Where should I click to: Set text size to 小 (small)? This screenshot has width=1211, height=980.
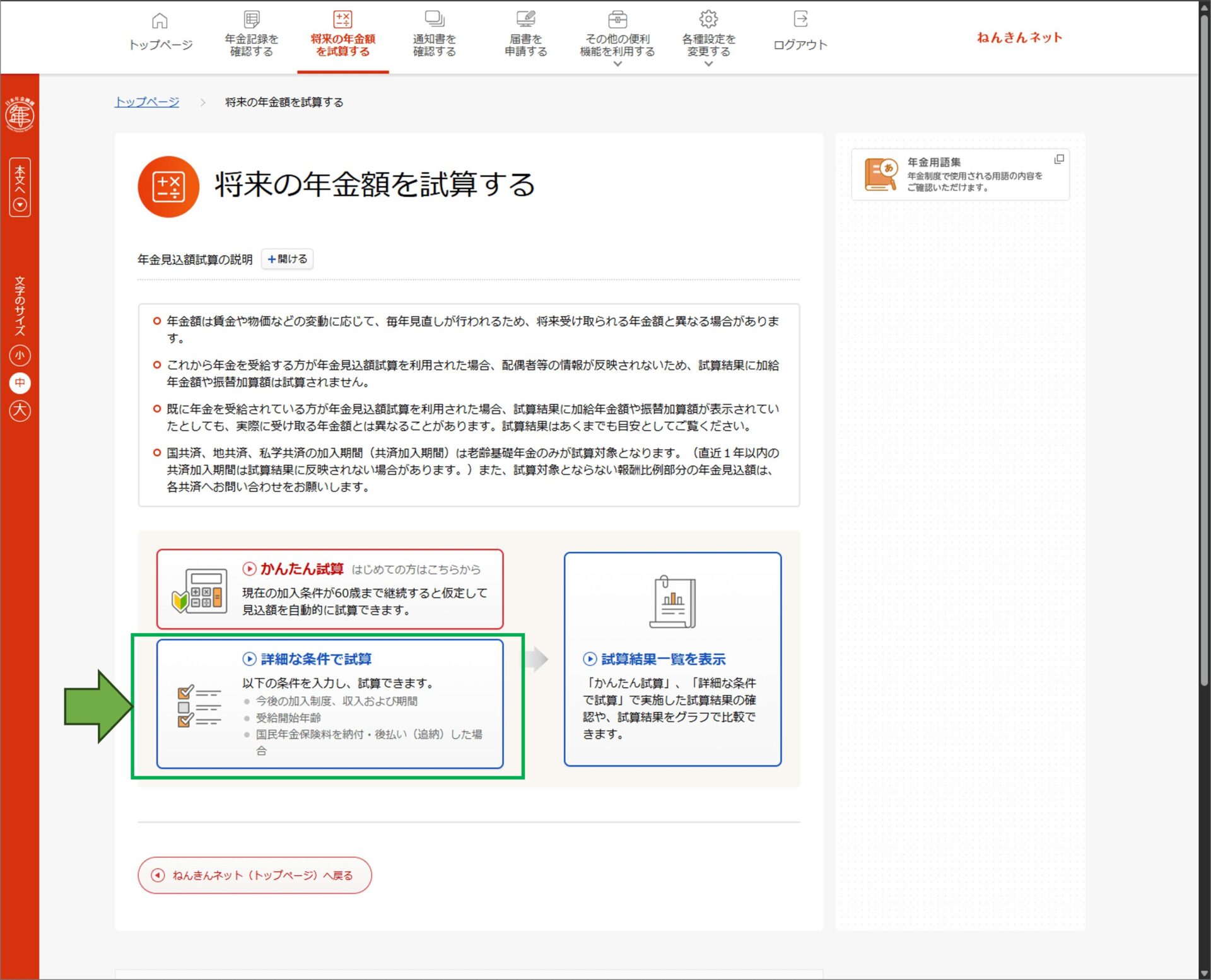20,356
